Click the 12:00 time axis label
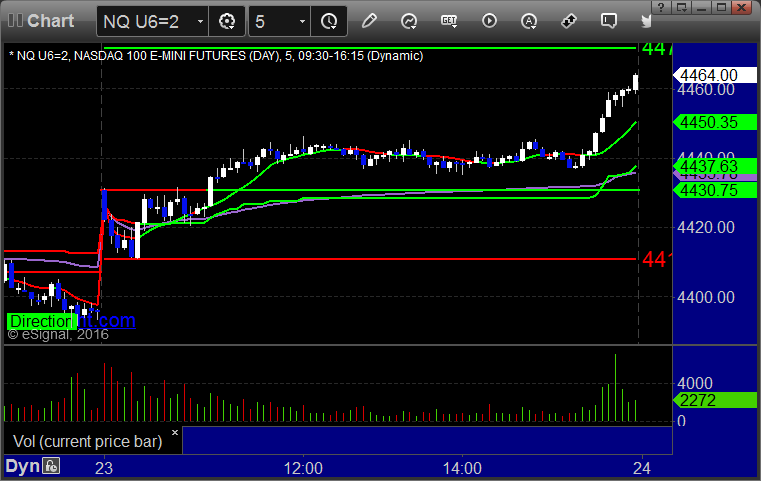 [303, 468]
